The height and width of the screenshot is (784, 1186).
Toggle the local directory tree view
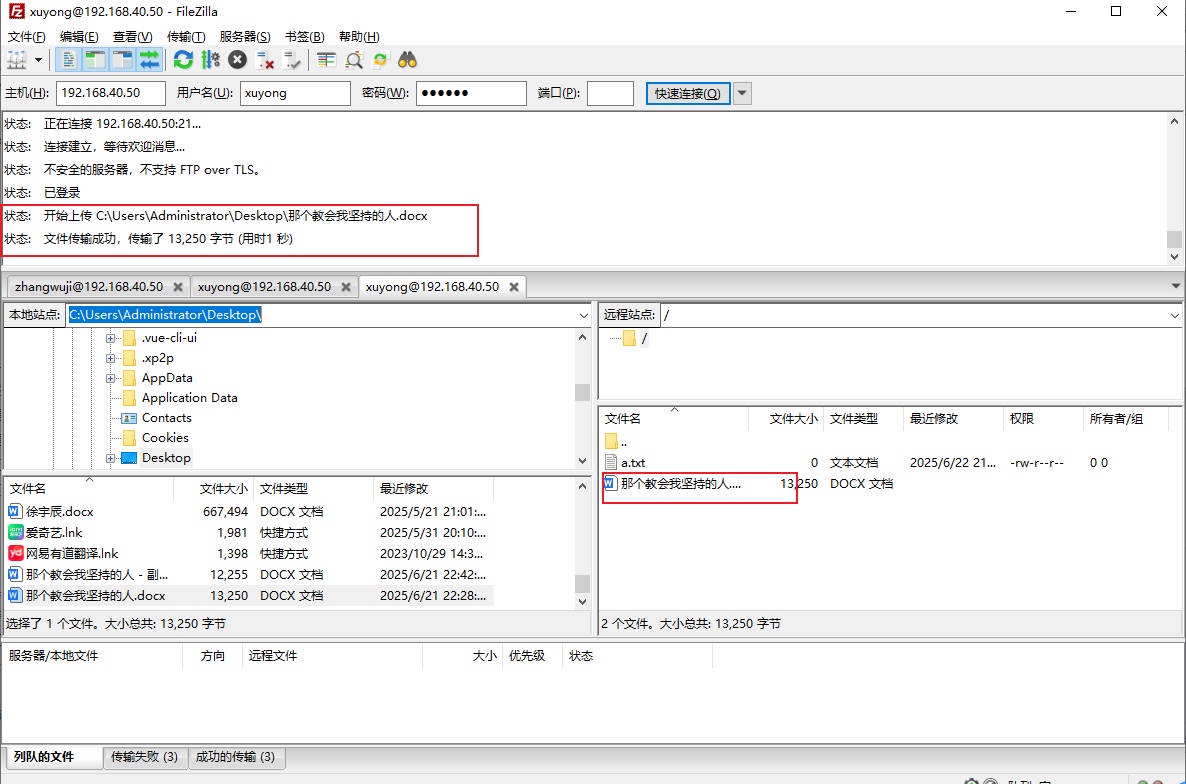[x=96, y=60]
